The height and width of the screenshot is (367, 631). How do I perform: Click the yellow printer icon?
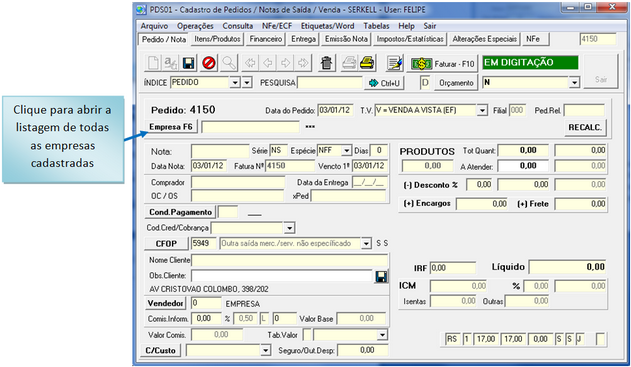[367, 63]
